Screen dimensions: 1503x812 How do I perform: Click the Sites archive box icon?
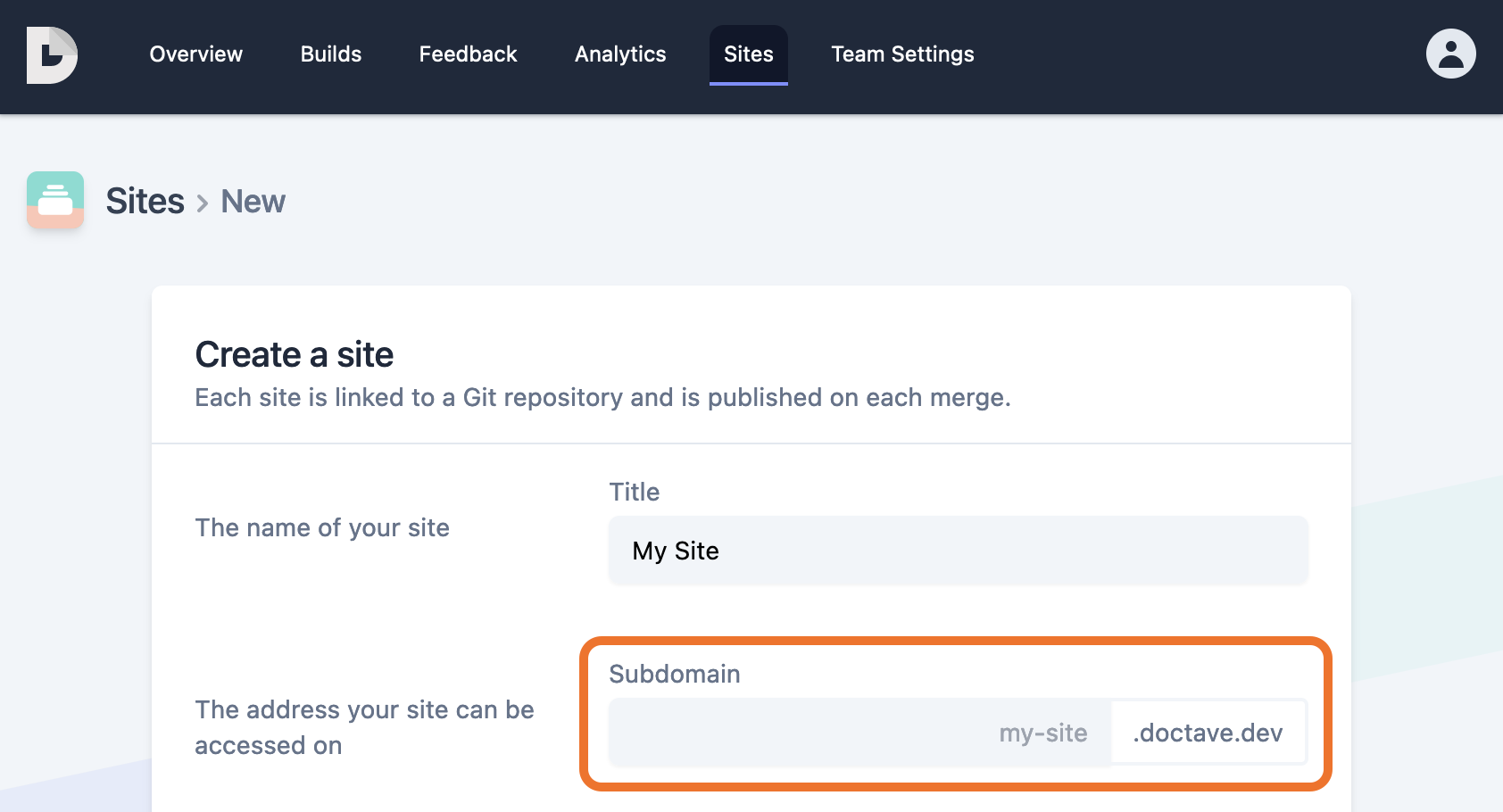[54, 200]
